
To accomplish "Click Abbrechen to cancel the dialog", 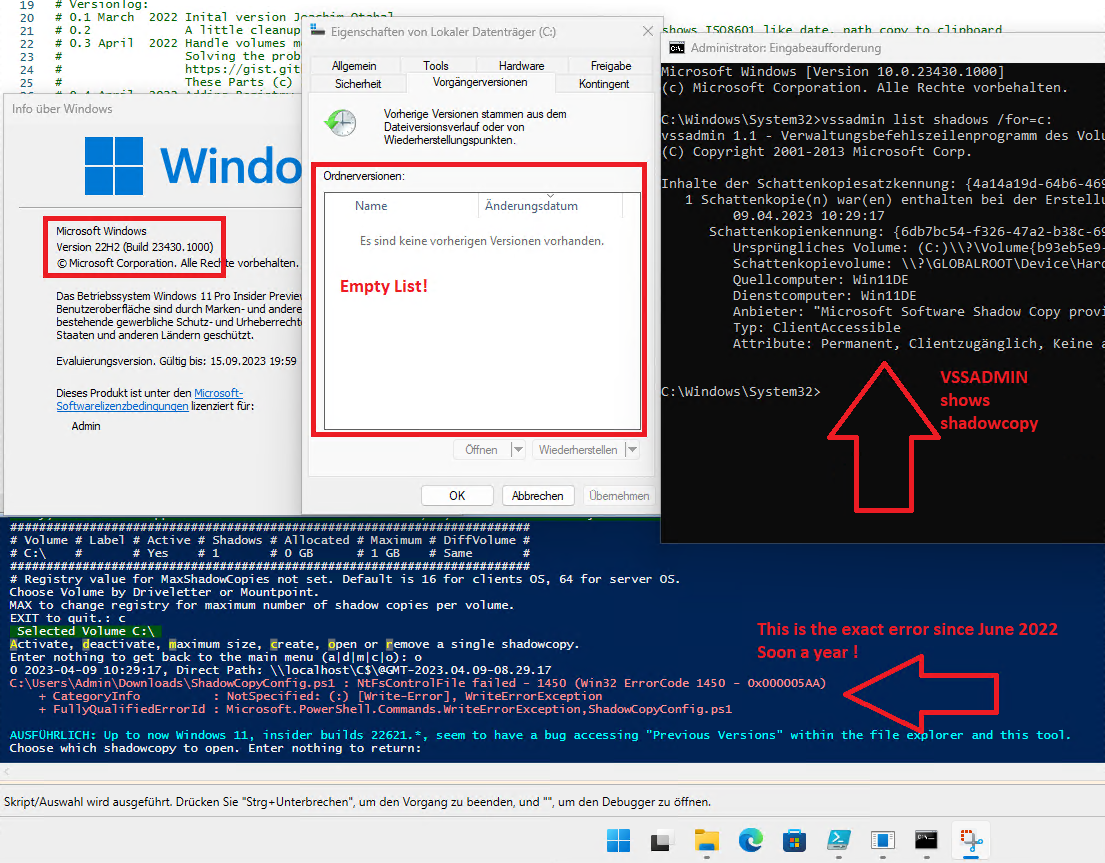I will (538, 495).
